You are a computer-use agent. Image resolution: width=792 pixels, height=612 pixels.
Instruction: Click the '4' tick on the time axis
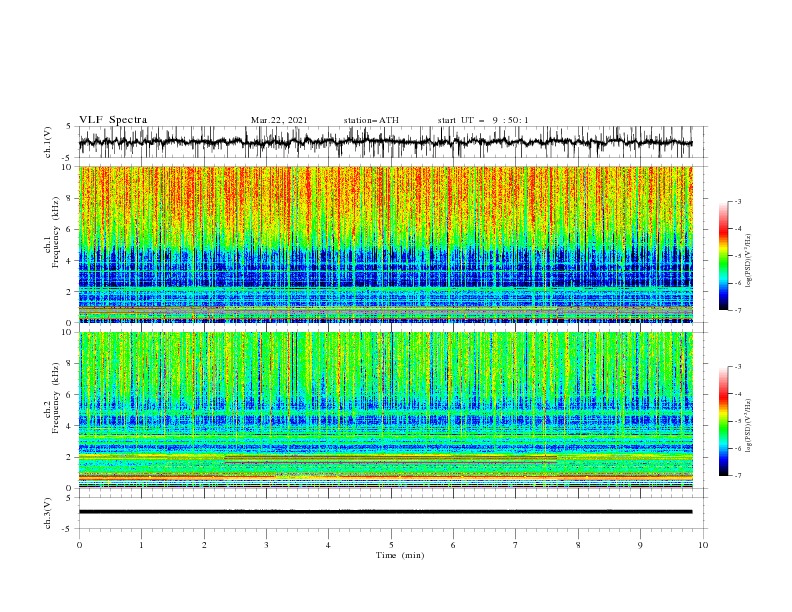point(328,545)
